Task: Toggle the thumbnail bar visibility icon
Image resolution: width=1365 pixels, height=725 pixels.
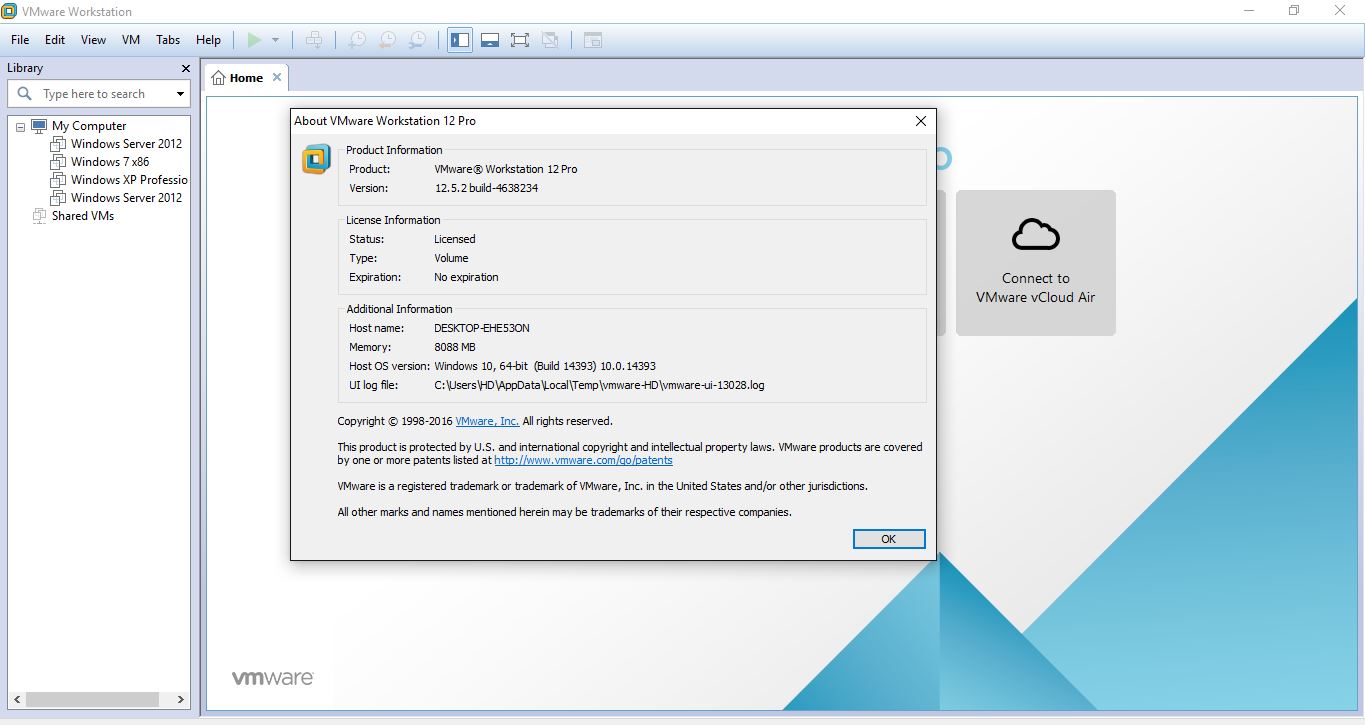Action: pyautogui.click(x=489, y=39)
